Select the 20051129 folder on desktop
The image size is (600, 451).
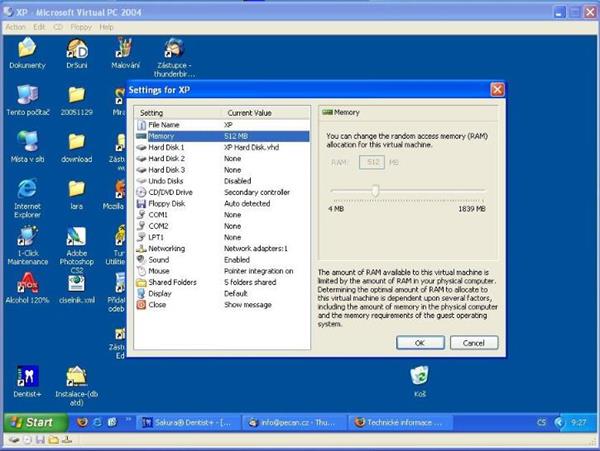tap(77, 101)
